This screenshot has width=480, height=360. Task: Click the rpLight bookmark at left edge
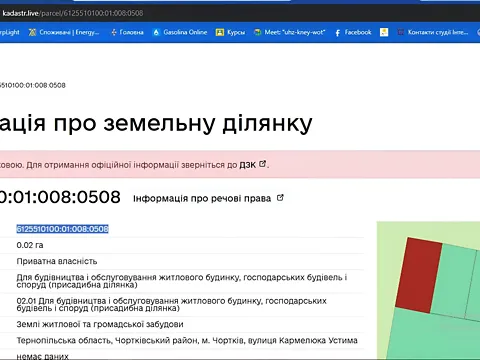point(10,32)
